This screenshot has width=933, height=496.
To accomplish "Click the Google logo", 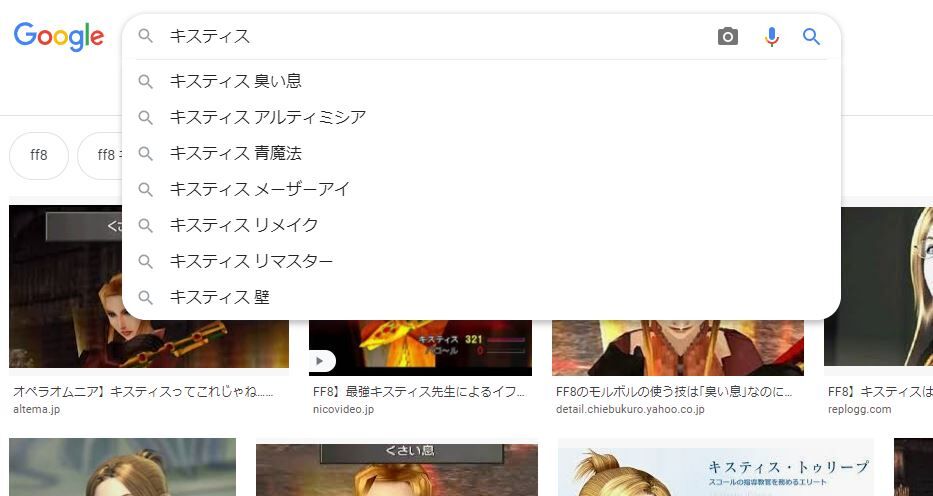I will (59, 36).
